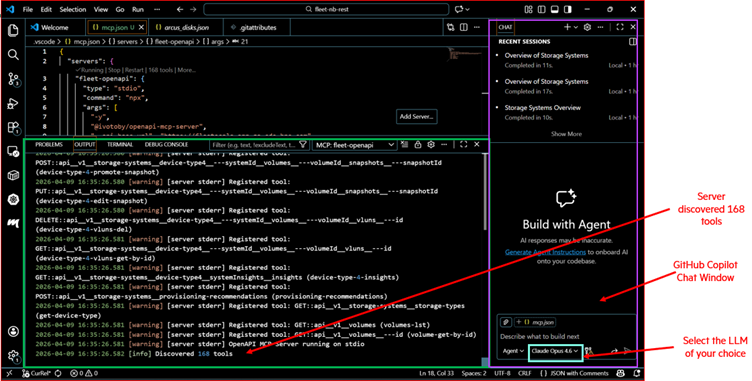The width and height of the screenshot is (752, 381).
Task: Toggle output scroll lock
Action: pos(418,144)
